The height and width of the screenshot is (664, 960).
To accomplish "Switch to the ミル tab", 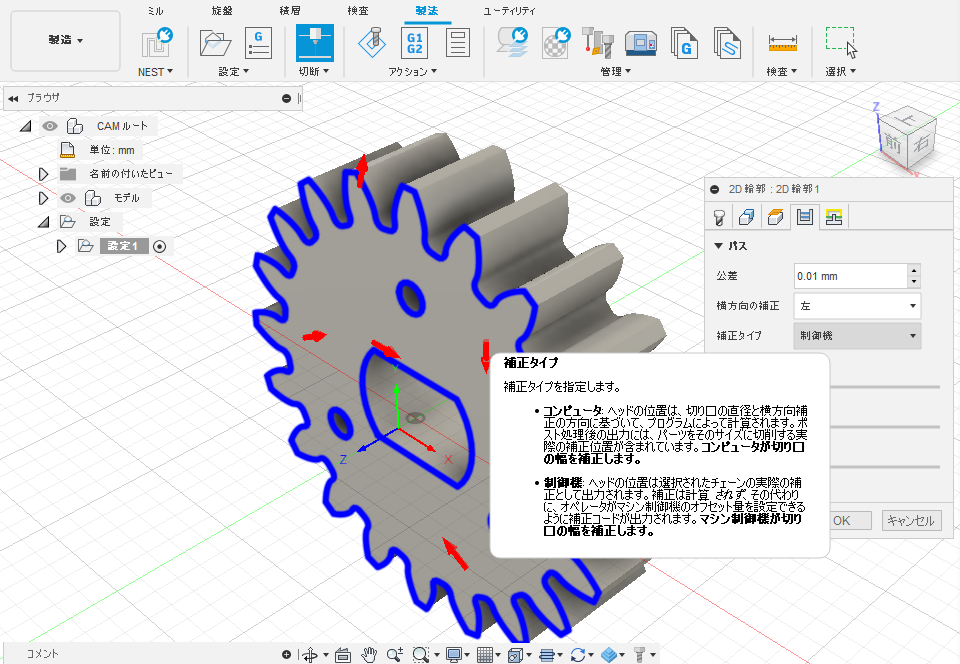I will (156, 10).
